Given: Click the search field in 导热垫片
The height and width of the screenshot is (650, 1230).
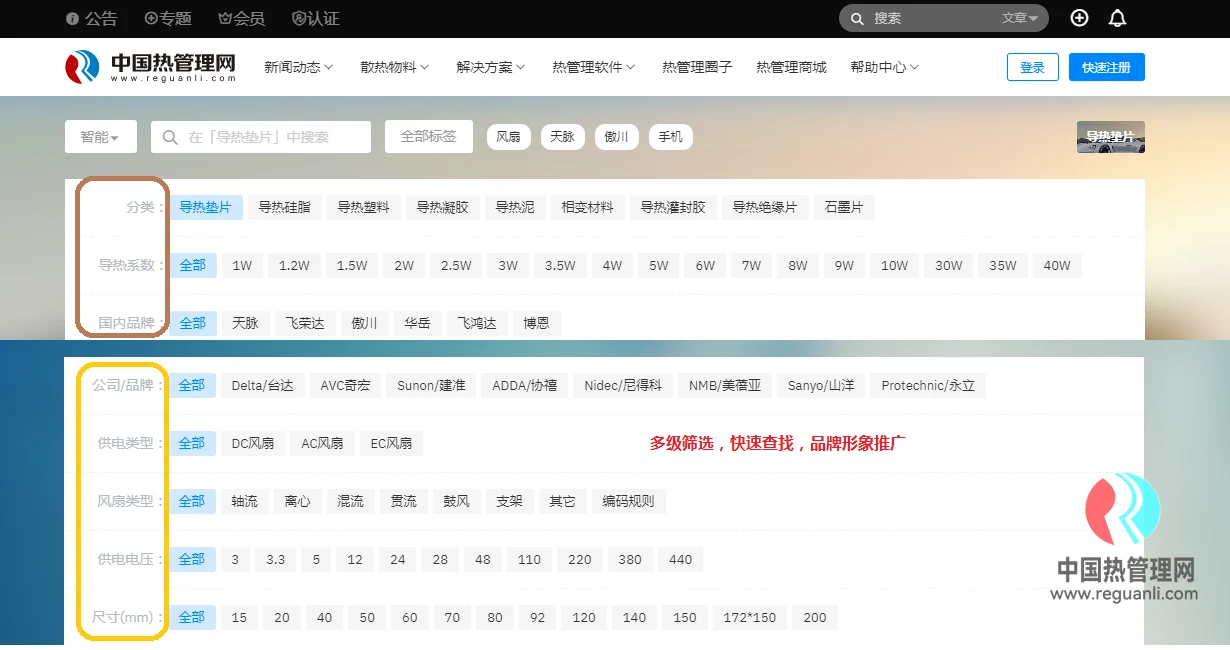Looking at the screenshot, I should (x=261, y=137).
